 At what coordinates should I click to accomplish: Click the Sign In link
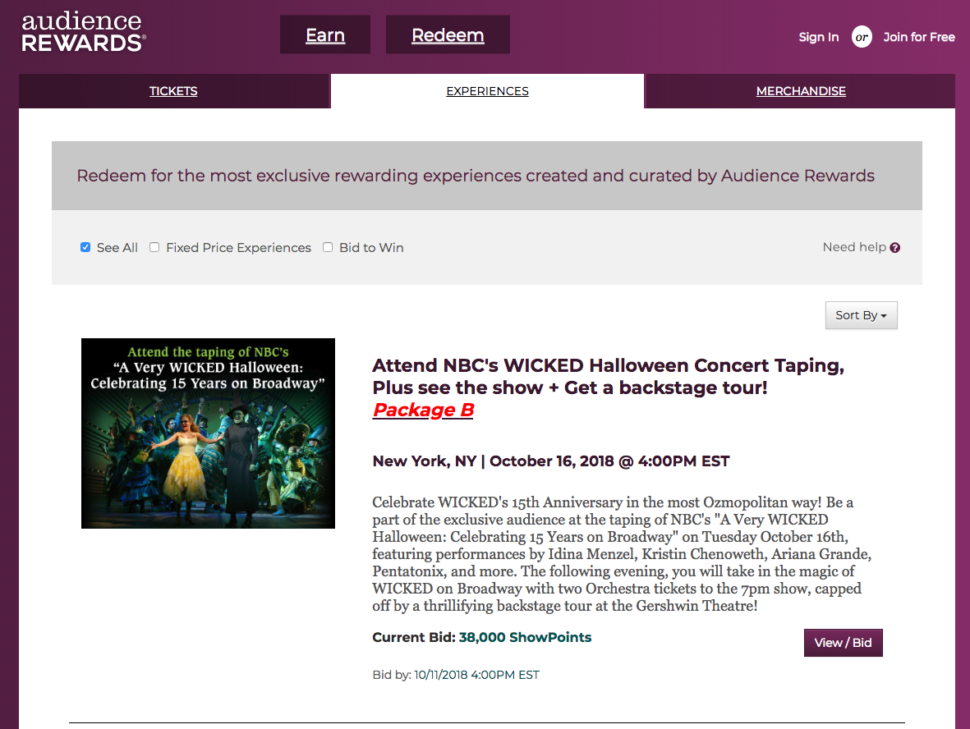(818, 37)
